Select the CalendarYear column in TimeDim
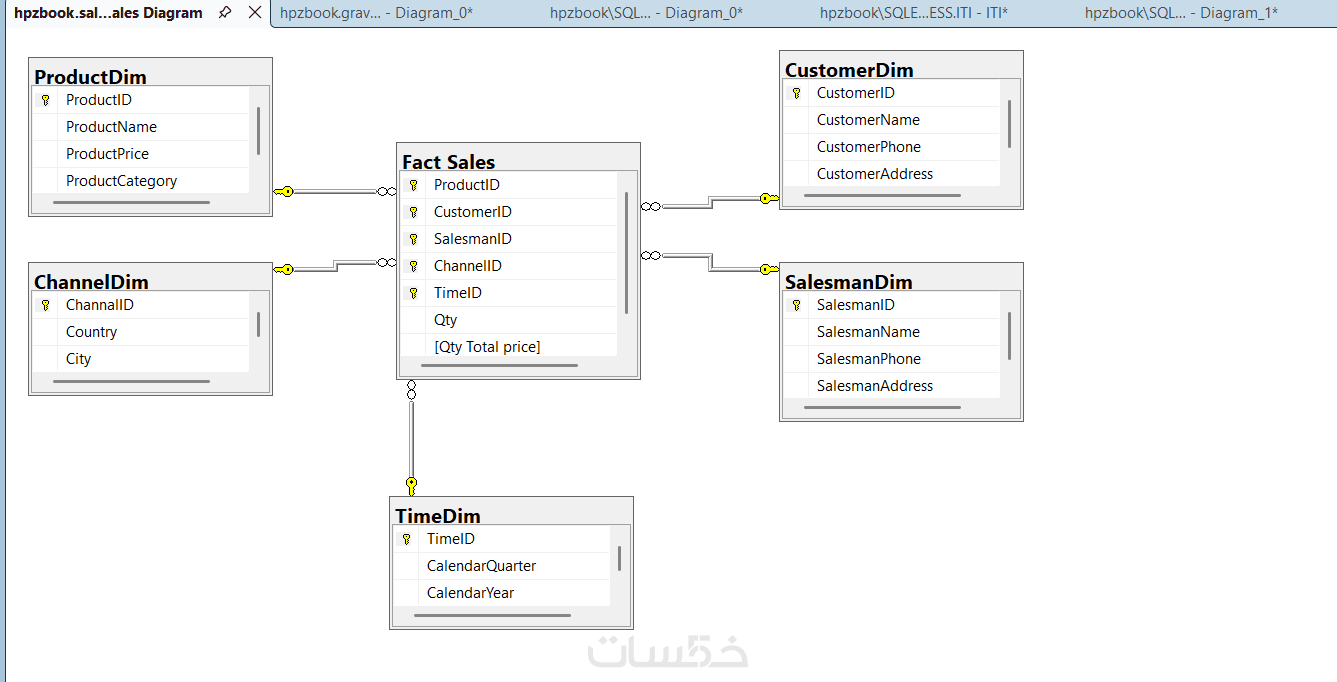 point(501,593)
